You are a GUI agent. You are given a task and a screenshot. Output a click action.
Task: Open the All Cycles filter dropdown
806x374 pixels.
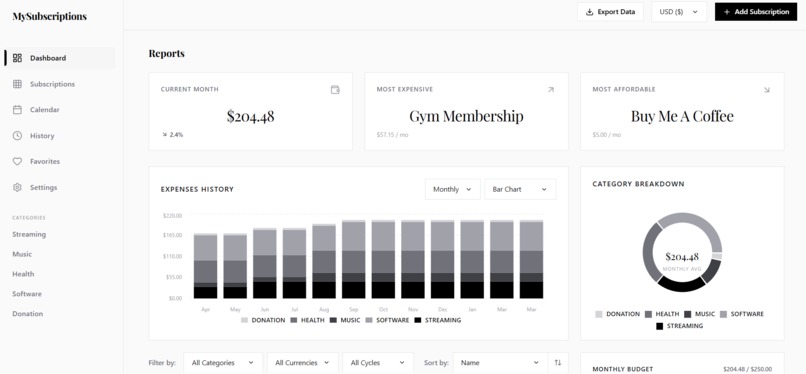click(378, 363)
